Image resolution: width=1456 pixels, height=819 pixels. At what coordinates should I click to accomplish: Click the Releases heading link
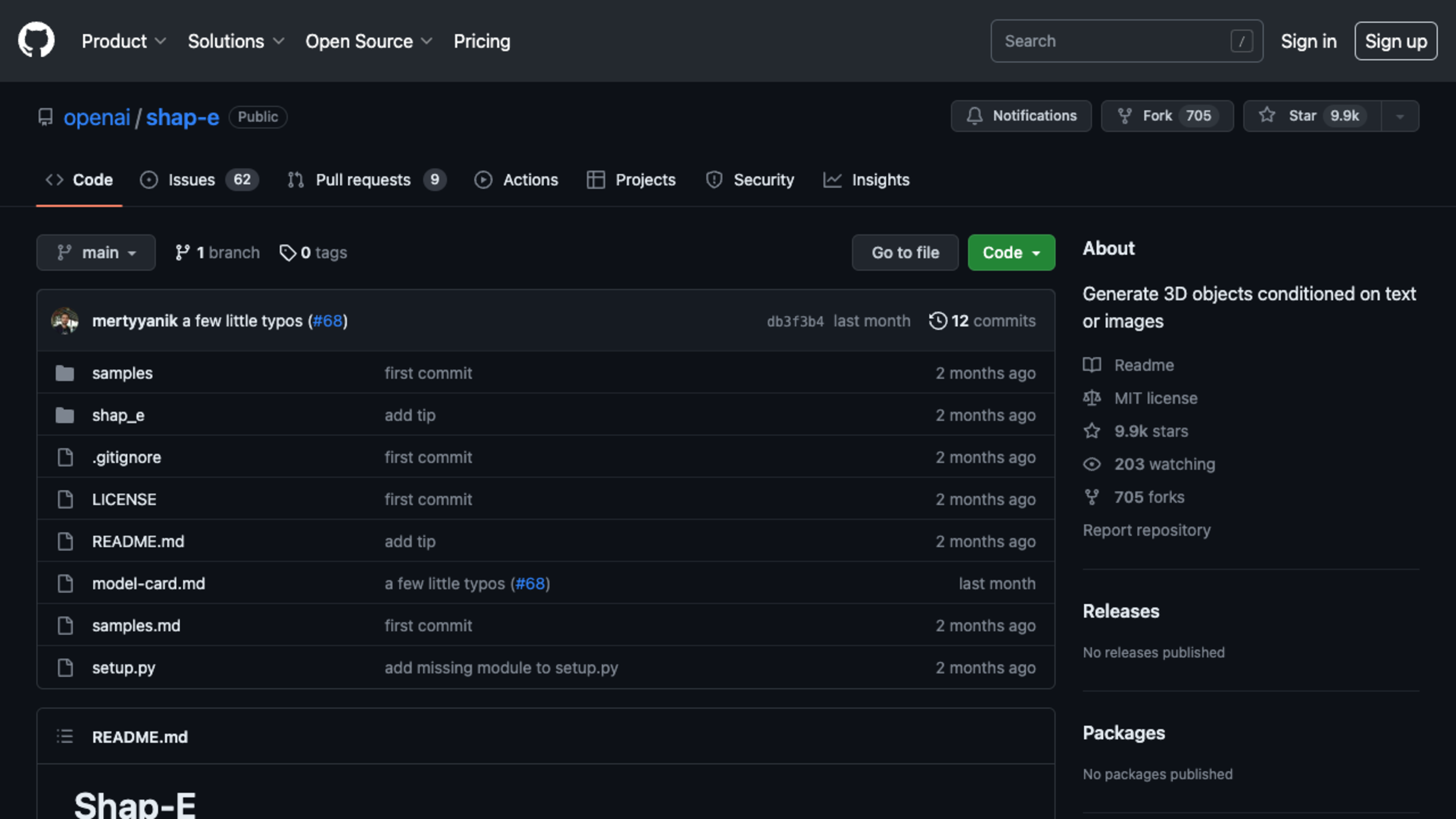point(1121,611)
